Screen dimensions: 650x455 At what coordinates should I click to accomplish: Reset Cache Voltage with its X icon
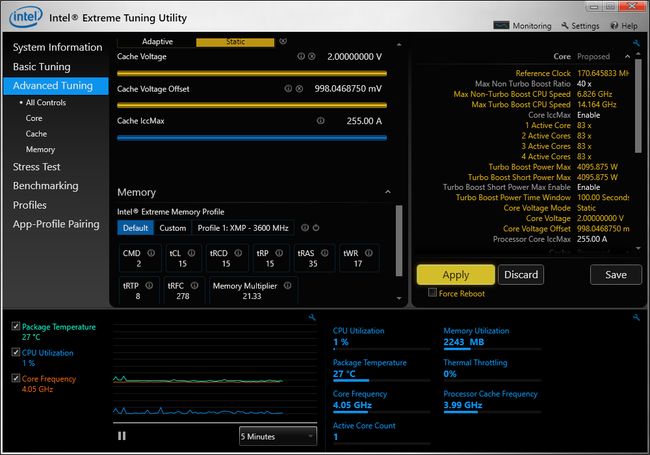pyautogui.click(x=311, y=56)
